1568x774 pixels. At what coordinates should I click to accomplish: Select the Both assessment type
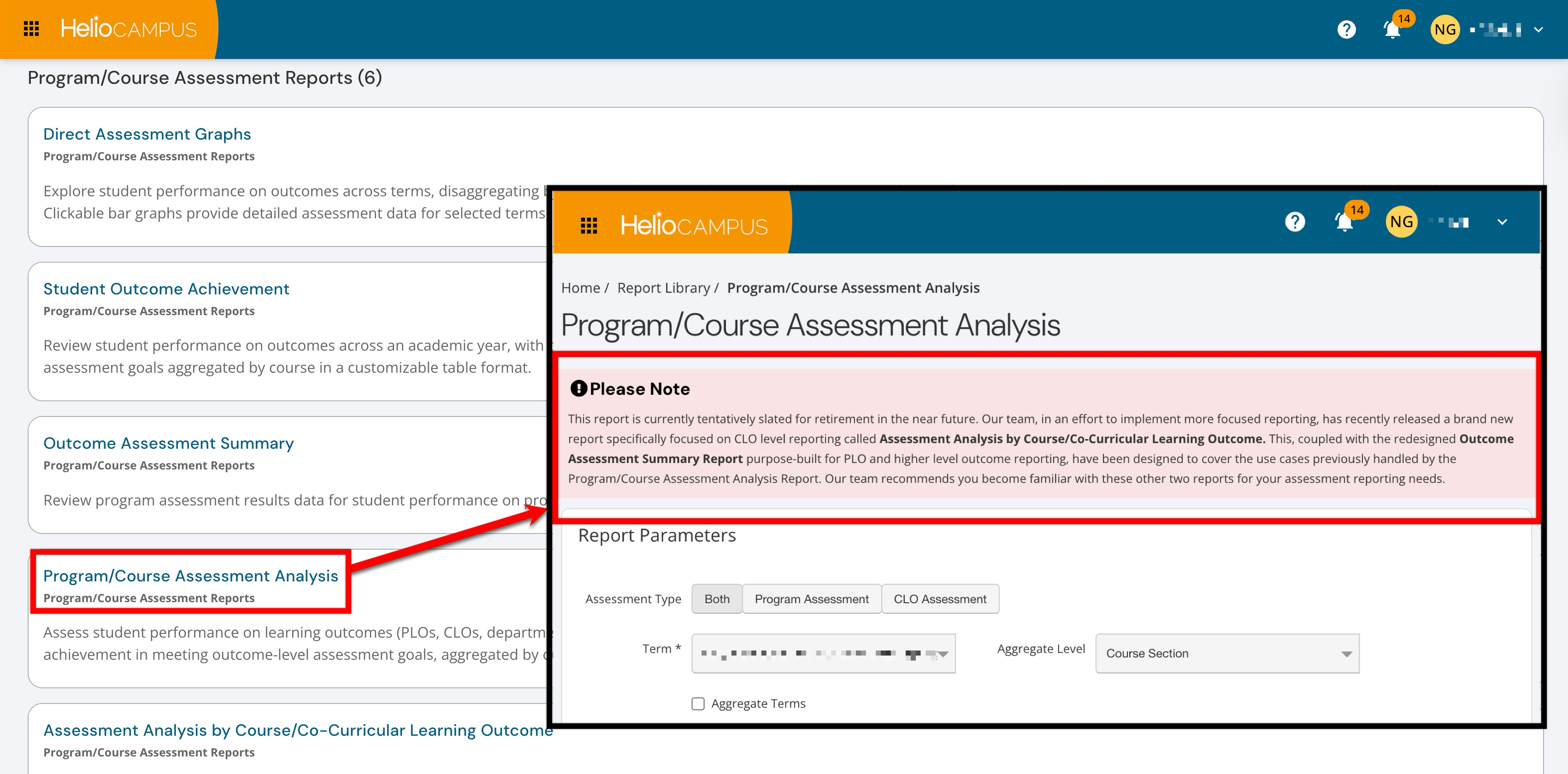(x=717, y=599)
